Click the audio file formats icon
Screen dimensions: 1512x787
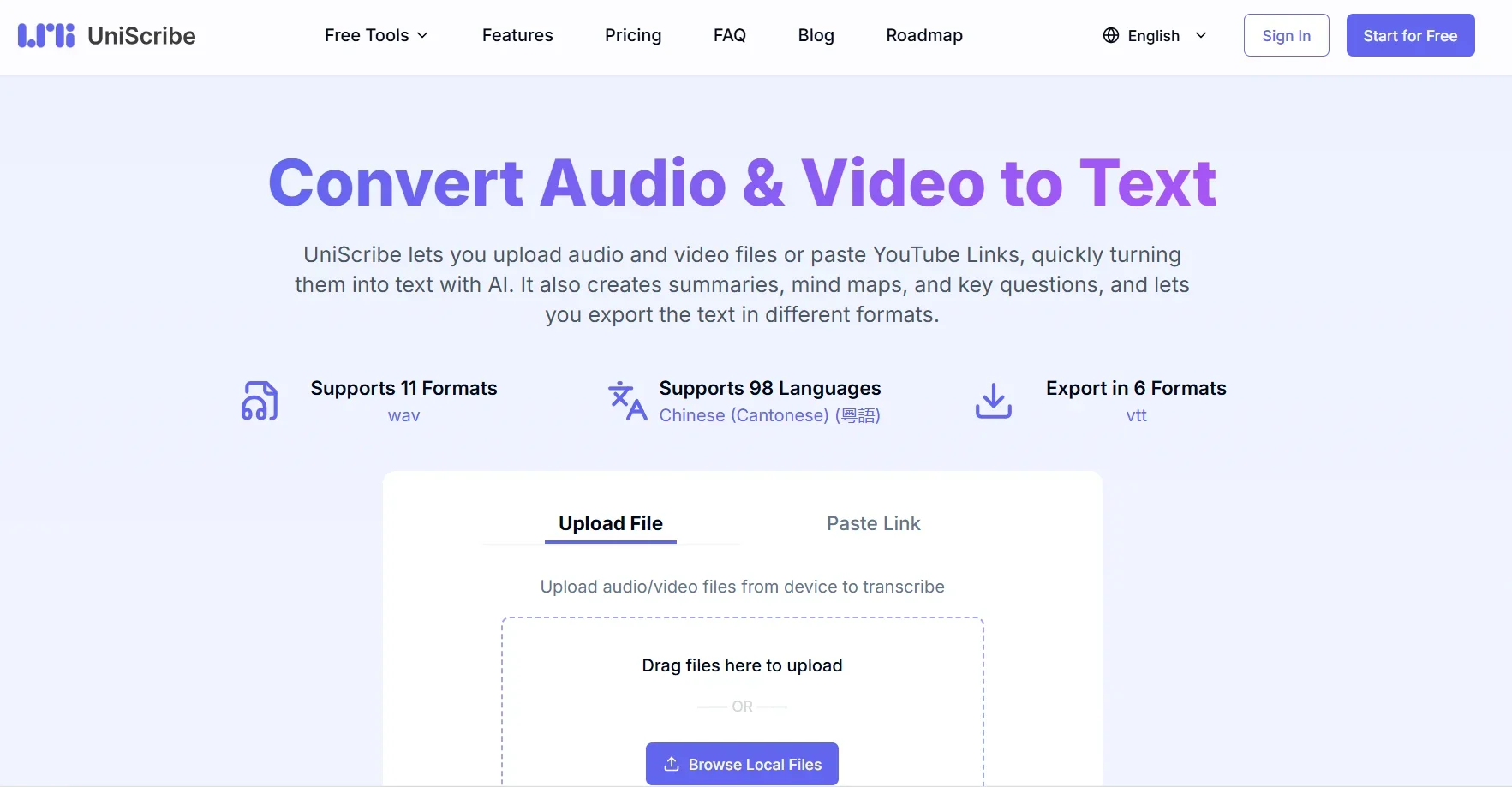click(260, 401)
